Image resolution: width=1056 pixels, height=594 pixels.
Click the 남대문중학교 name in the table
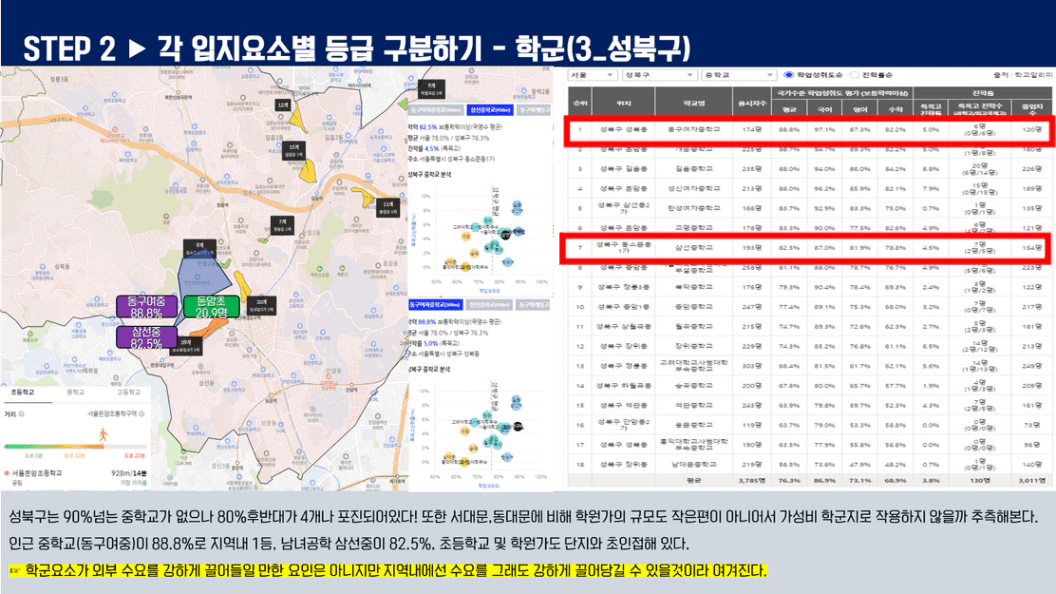click(694, 464)
